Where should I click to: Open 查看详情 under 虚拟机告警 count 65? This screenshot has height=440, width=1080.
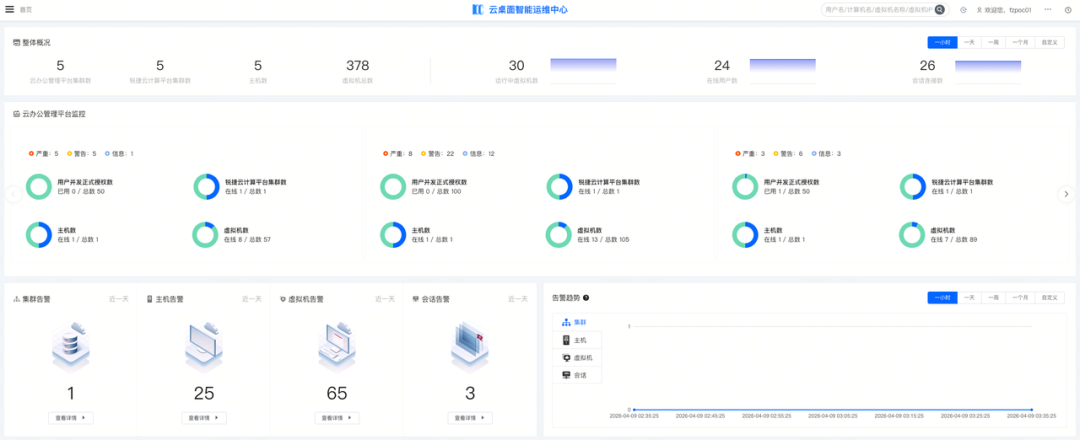tap(338, 418)
